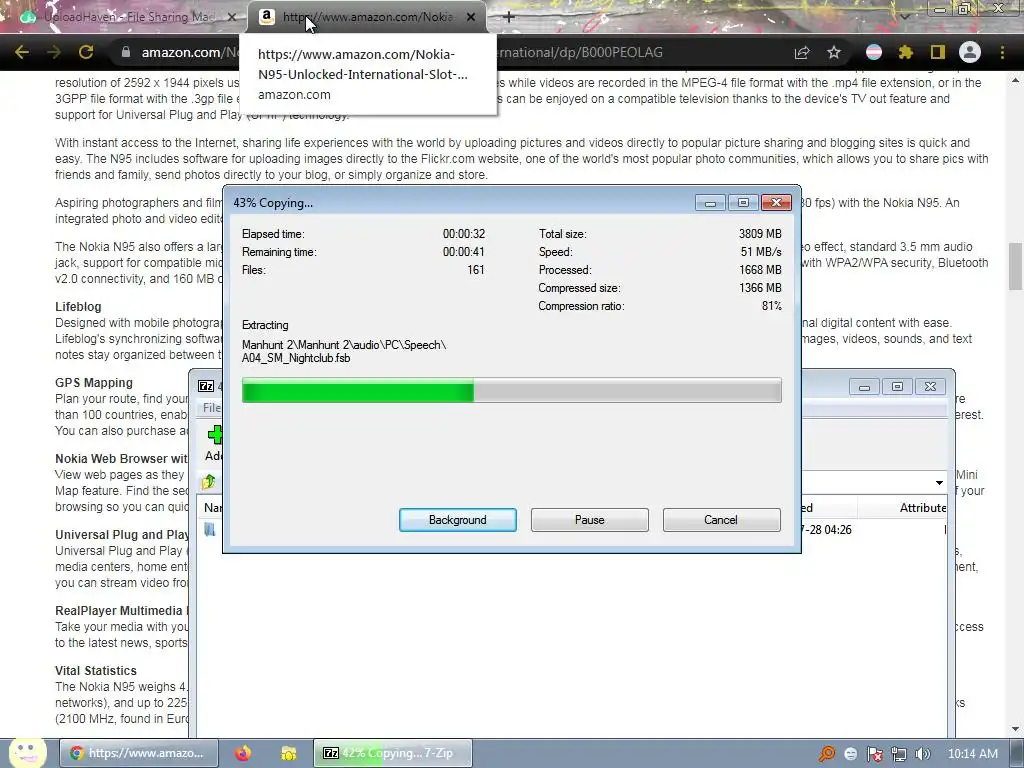This screenshot has height=768, width=1024.
Task: Click the RealPlayer Multimedia heading
Action: (121, 611)
